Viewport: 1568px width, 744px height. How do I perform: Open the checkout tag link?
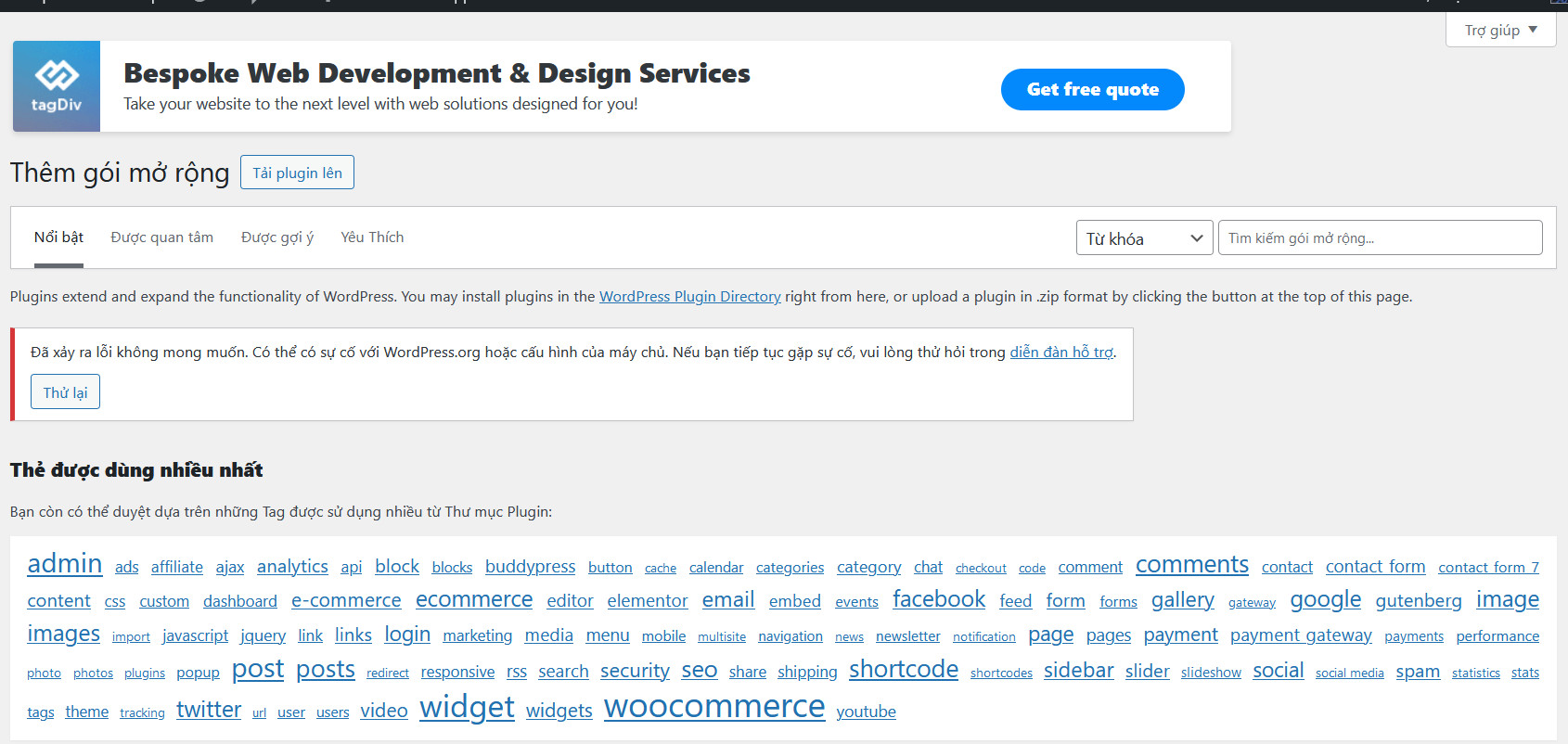click(x=981, y=569)
